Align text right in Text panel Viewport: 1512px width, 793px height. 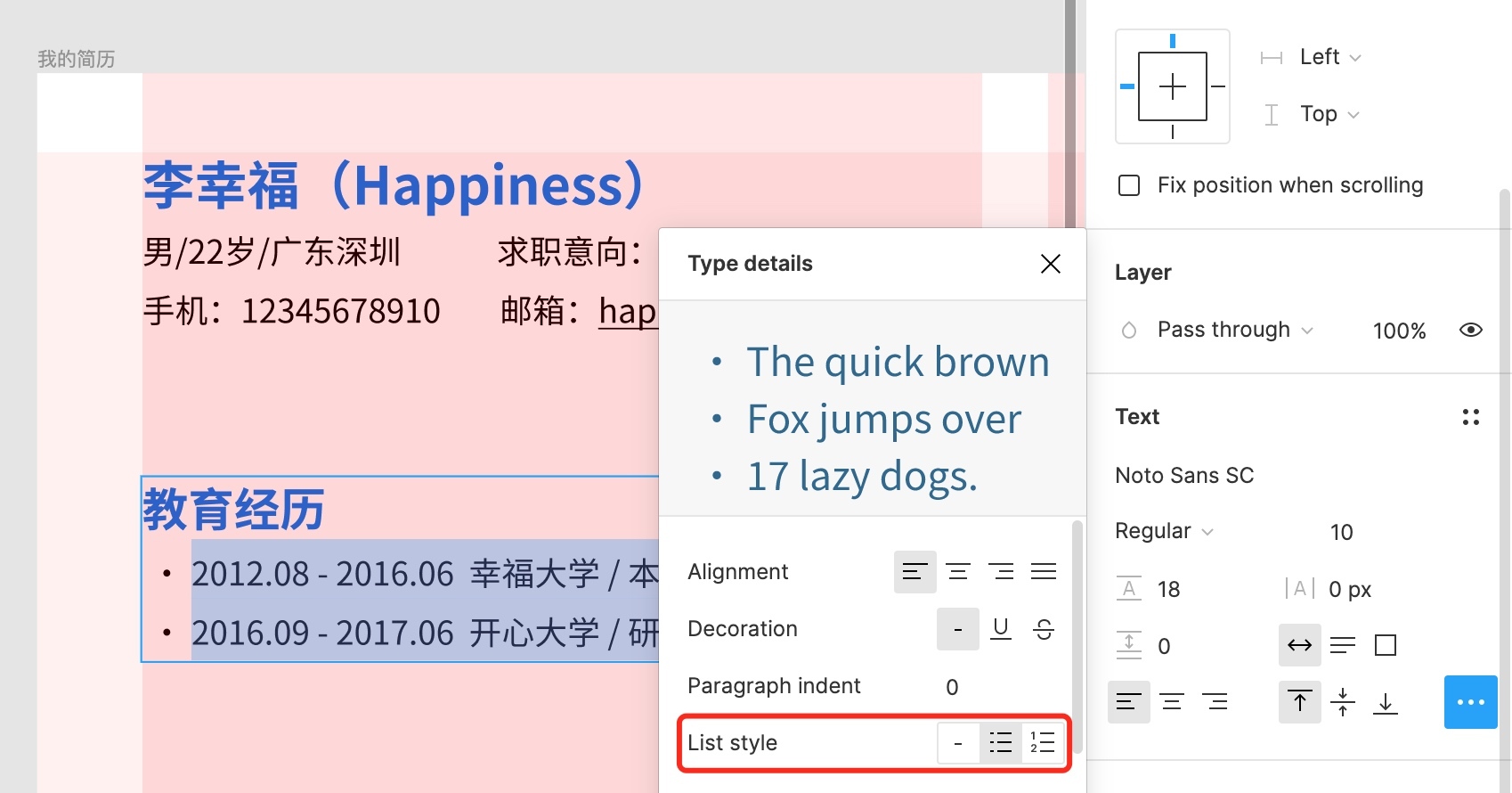tap(1215, 702)
